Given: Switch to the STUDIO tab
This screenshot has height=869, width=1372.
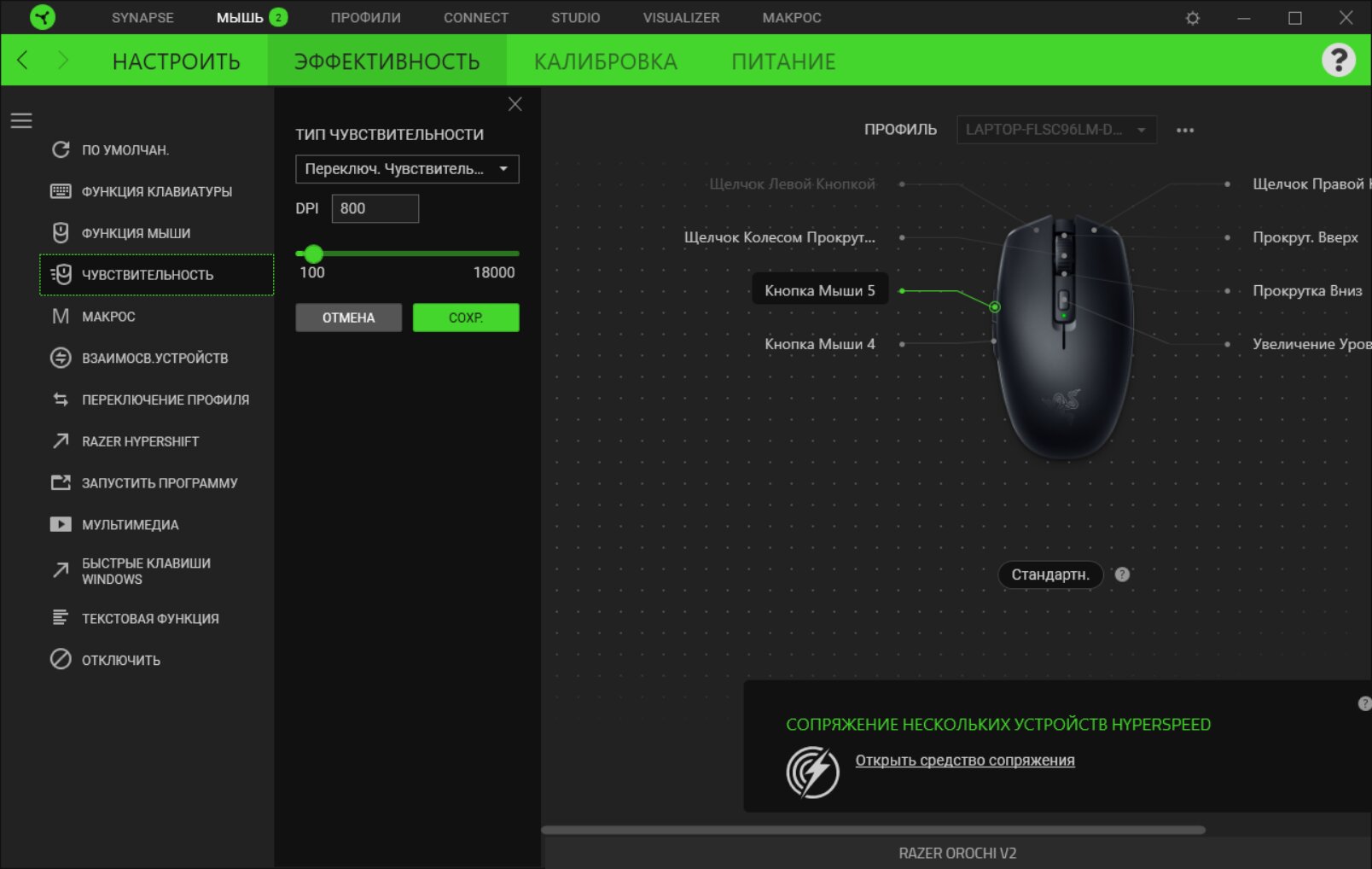Looking at the screenshot, I should click(575, 18).
